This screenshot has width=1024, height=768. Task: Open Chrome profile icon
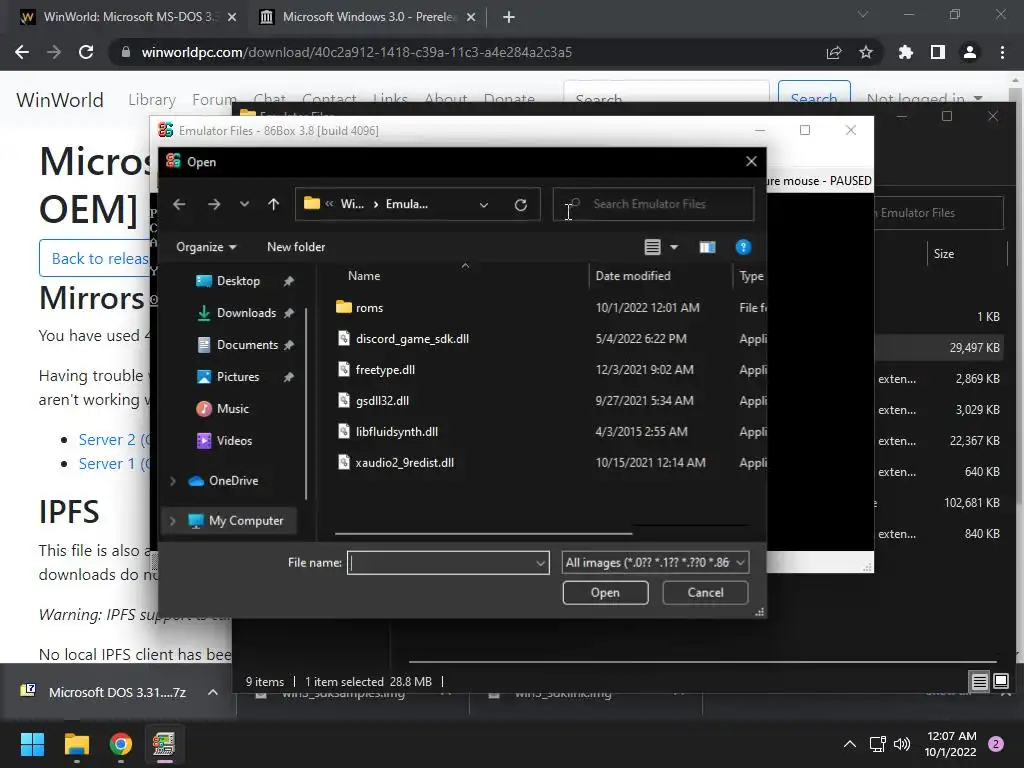point(970,52)
